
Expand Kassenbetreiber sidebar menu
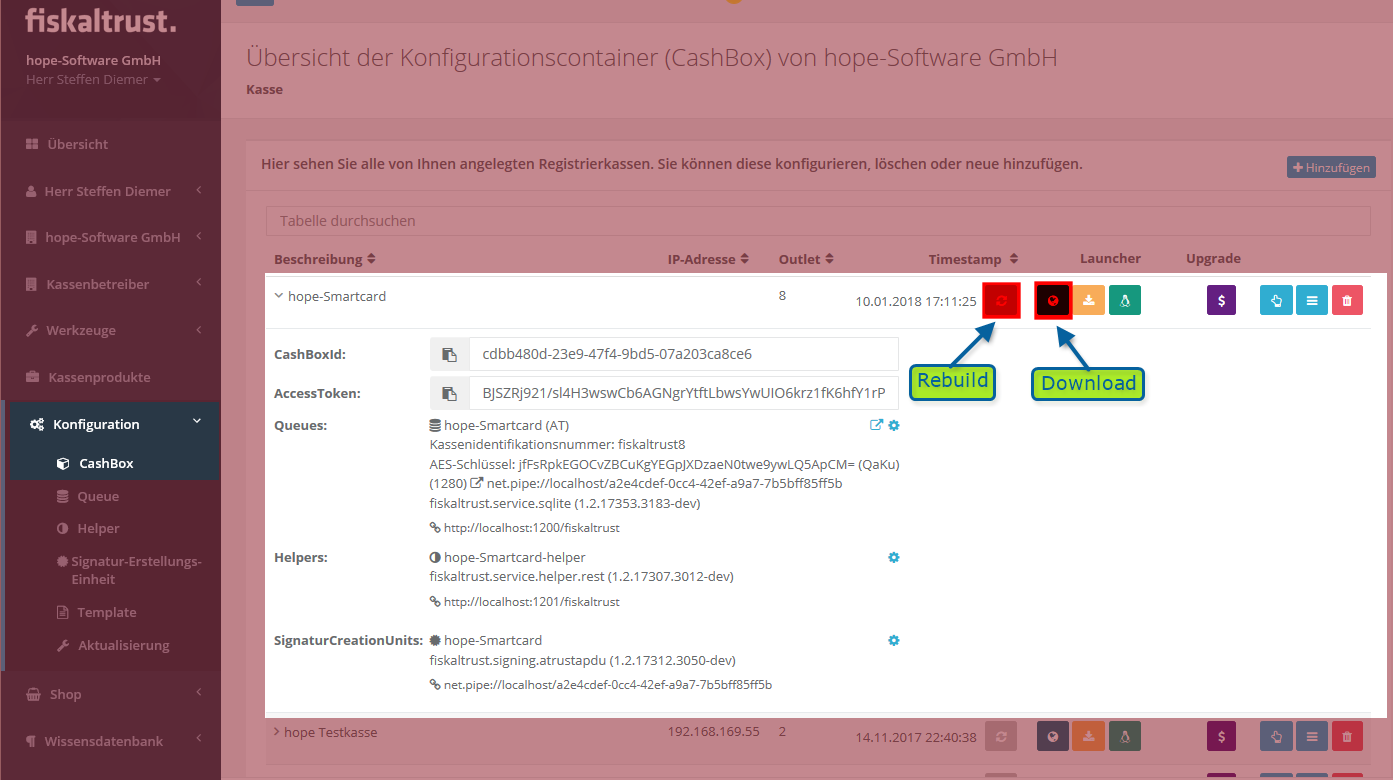(x=110, y=284)
